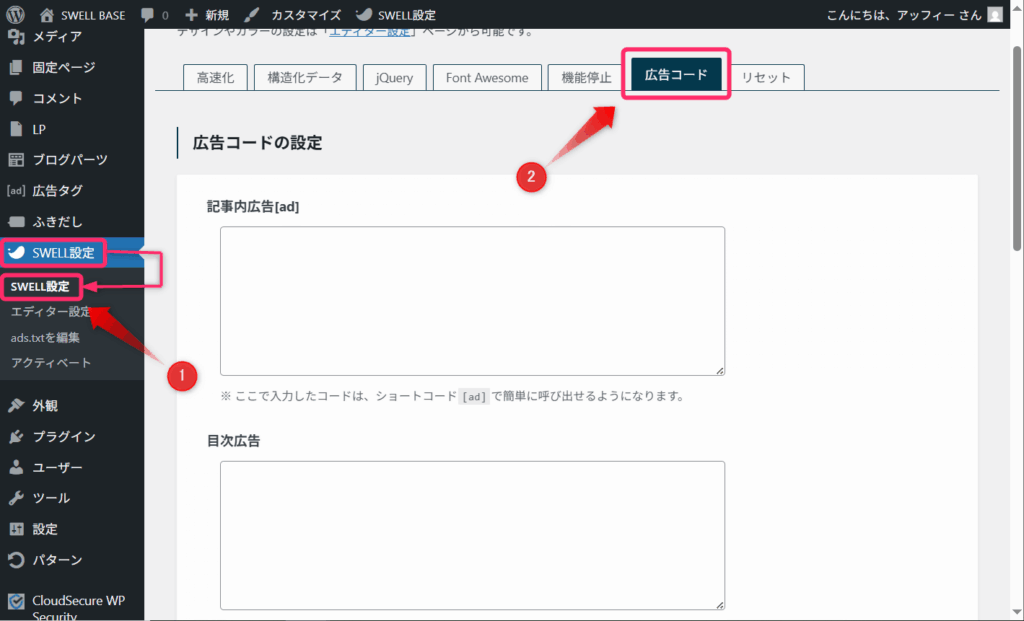The height and width of the screenshot is (621, 1024).
Task: Click the ツール wrench icon
Action: pyautogui.click(x=16, y=498)
